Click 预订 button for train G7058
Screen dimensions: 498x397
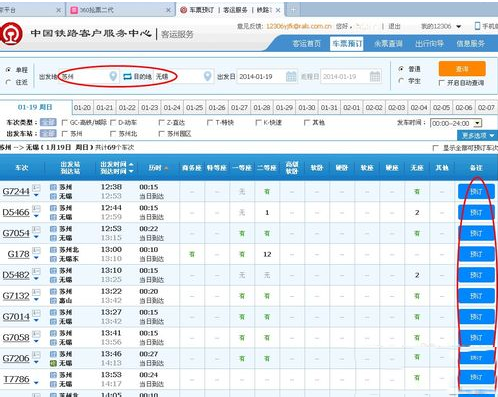tap(476, 338)
